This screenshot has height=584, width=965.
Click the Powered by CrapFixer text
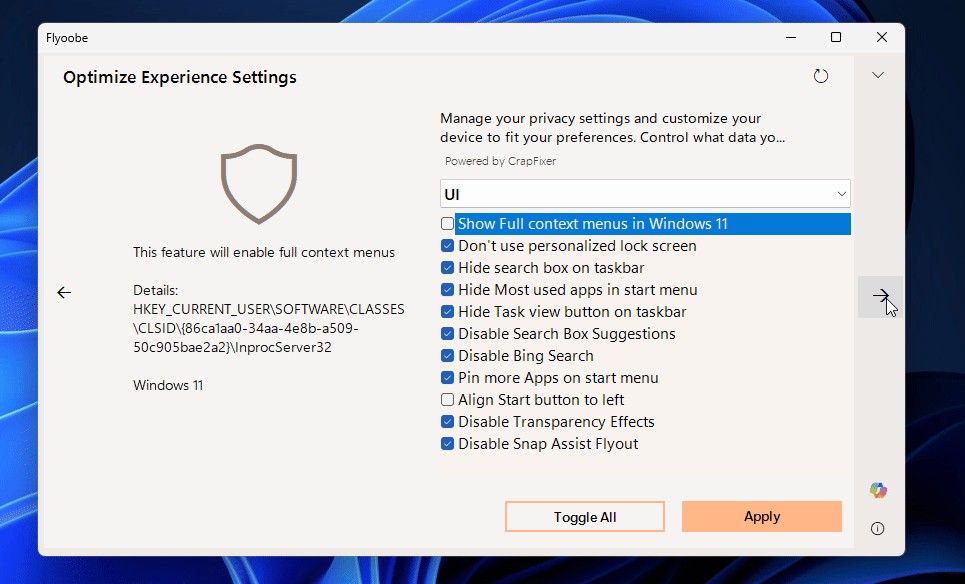pyautogui.click(x=500, y=161)
